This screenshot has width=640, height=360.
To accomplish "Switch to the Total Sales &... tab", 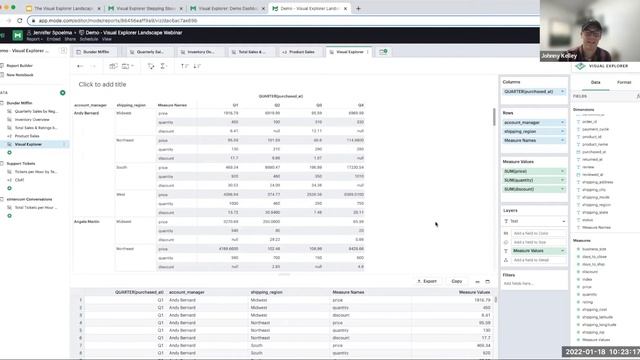I will click(x=251, y=52).
